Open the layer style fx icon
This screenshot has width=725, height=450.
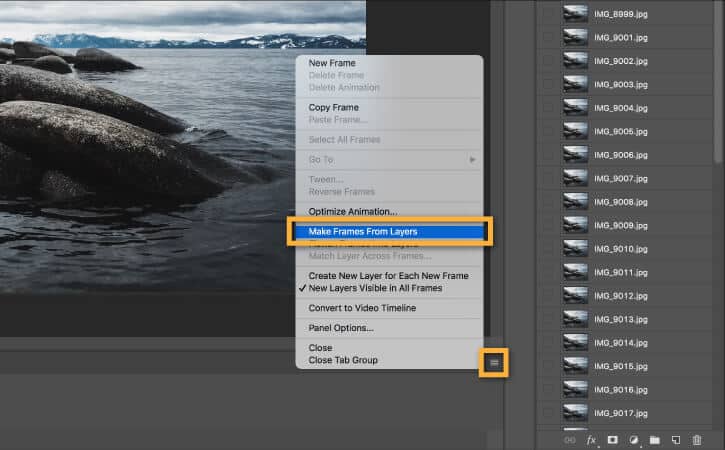pyautogui.click(x=591, y=440)
